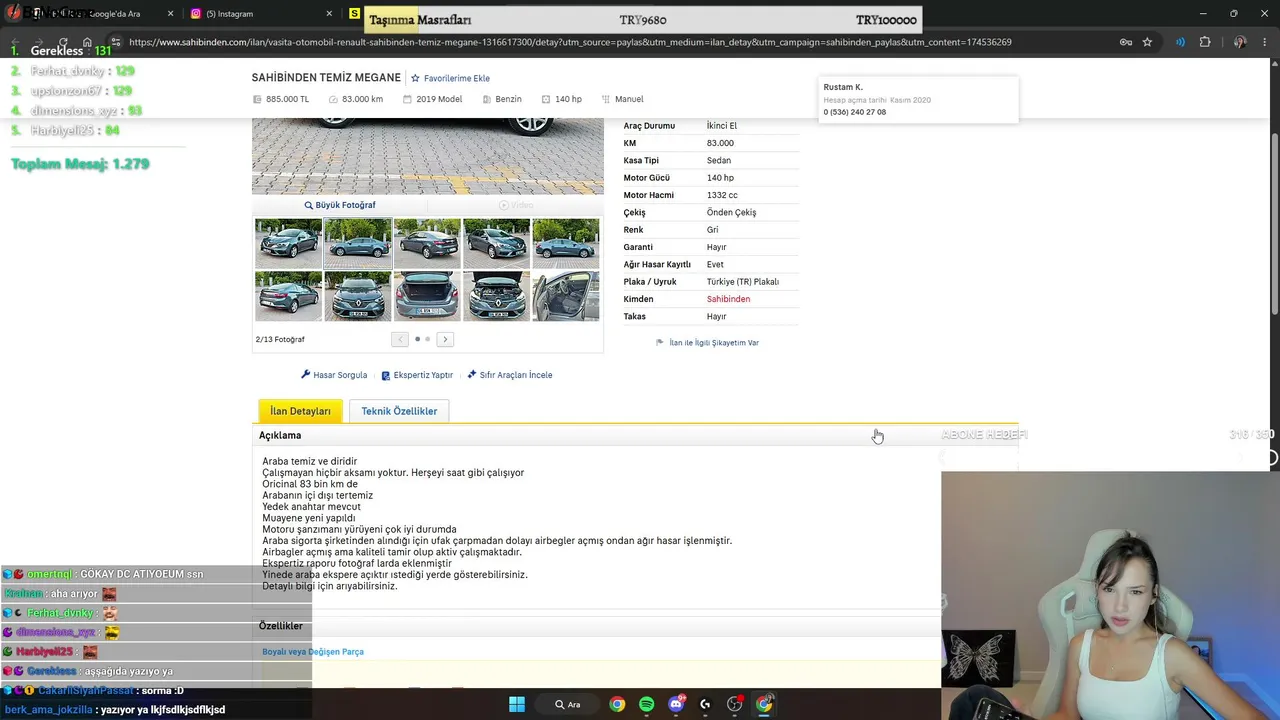Screen dimensions: 1280x720
Task: Go to previous thumbnail page arrow
Action: 400,339
